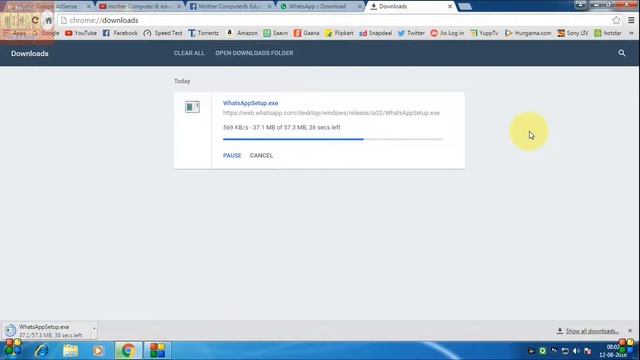640x360 pixels.
Task: Open the download shelf item options arrow
Action: pyautogui.click(x=94, y=329)
